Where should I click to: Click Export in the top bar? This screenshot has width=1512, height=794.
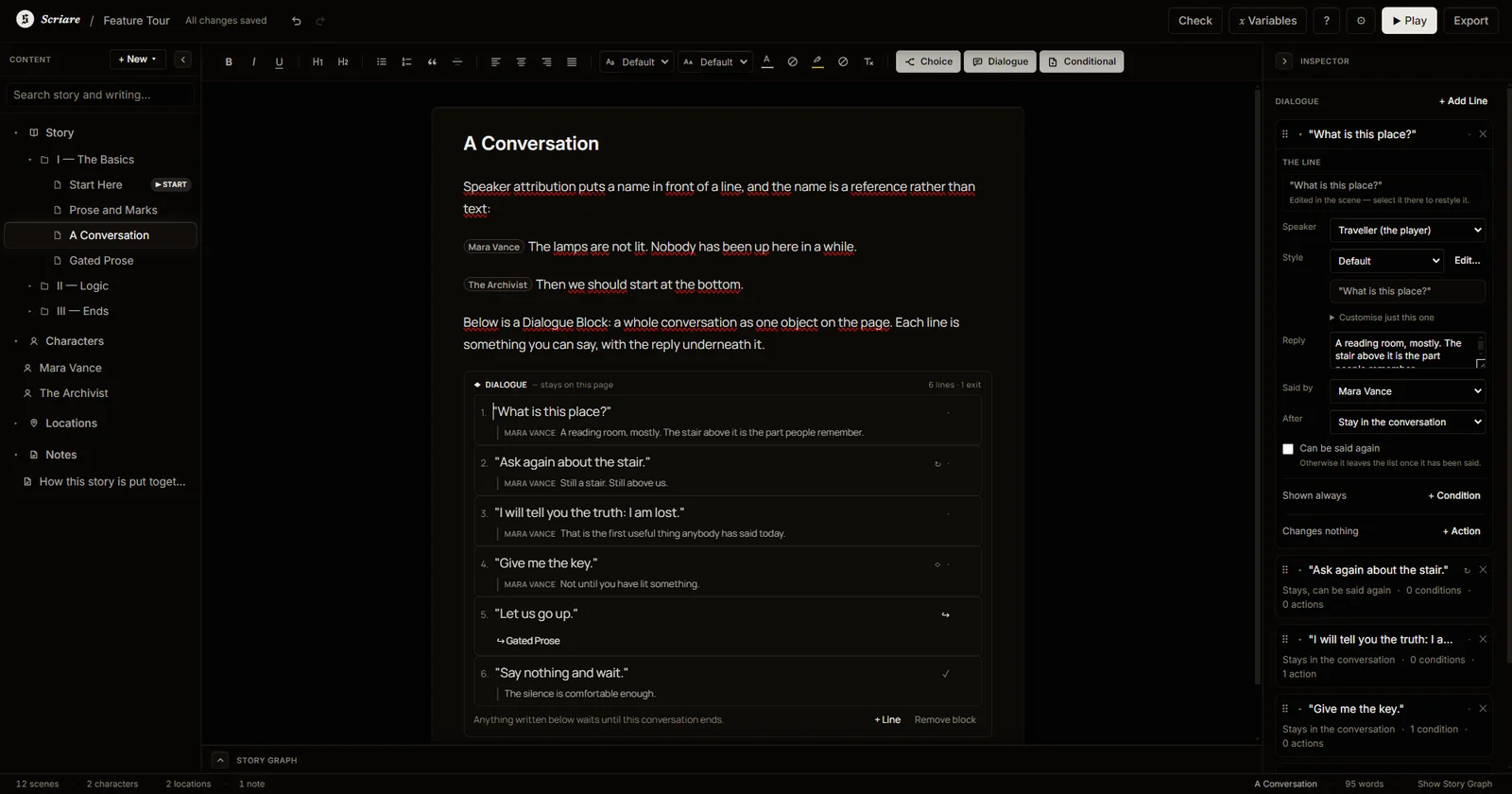click(x=1470, y=21)
